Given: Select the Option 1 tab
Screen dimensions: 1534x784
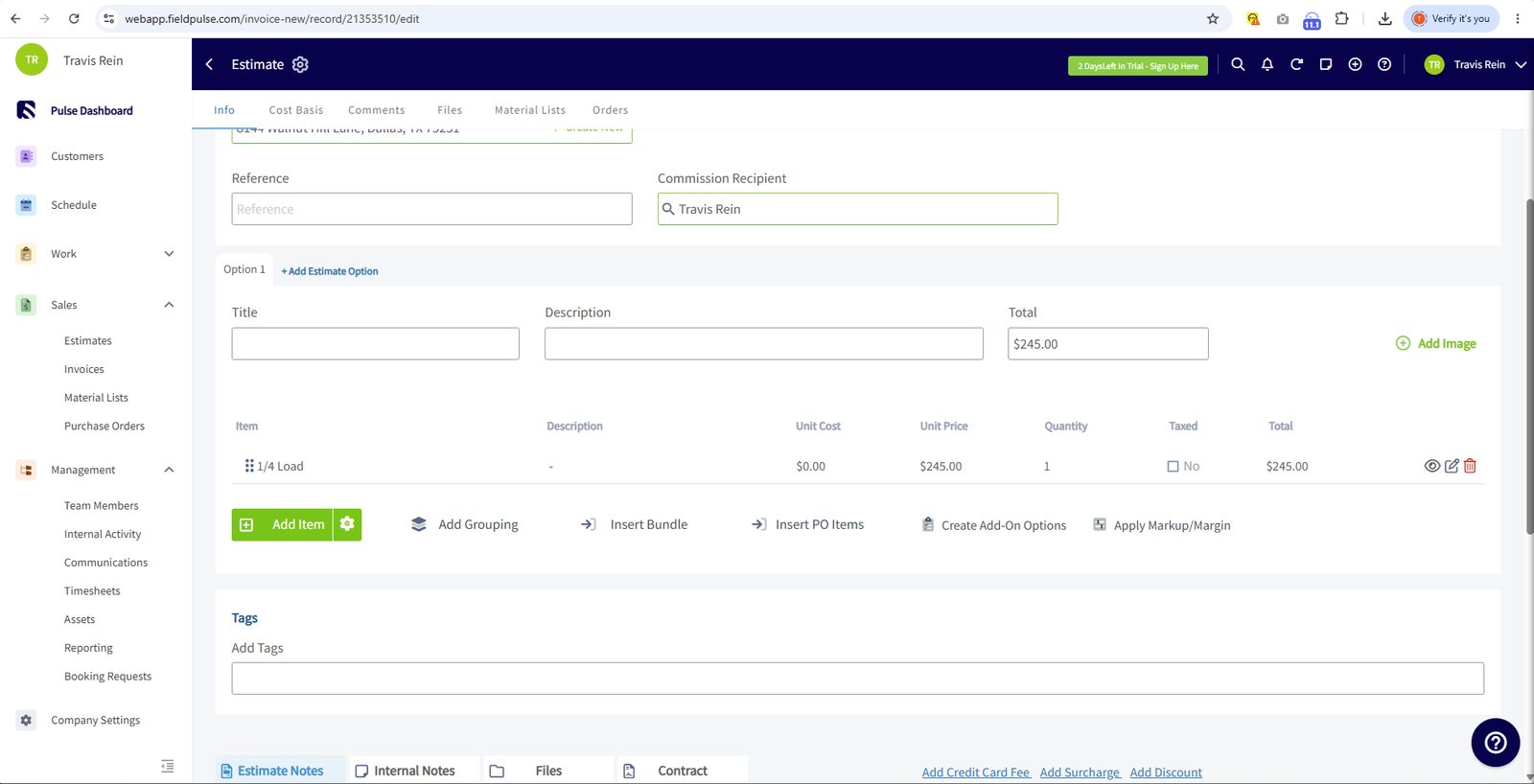Looking at the screenshot, I should tap(244, 269).
